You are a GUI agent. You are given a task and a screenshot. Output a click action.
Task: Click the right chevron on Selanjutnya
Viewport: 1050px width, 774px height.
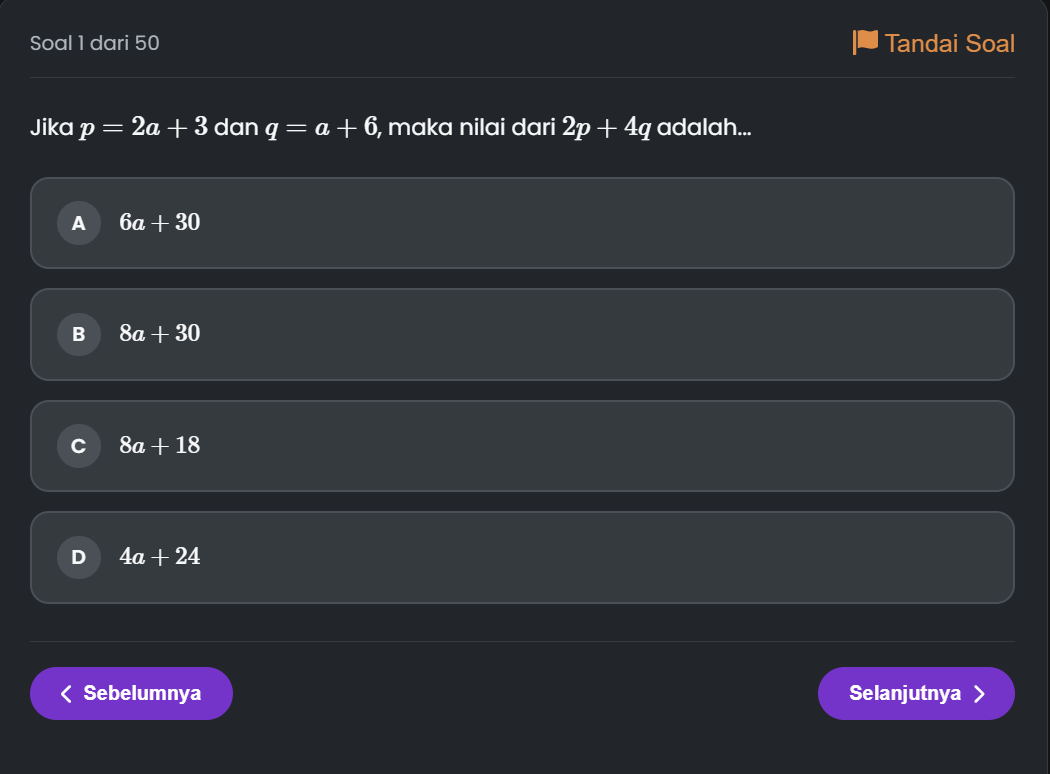980,694
